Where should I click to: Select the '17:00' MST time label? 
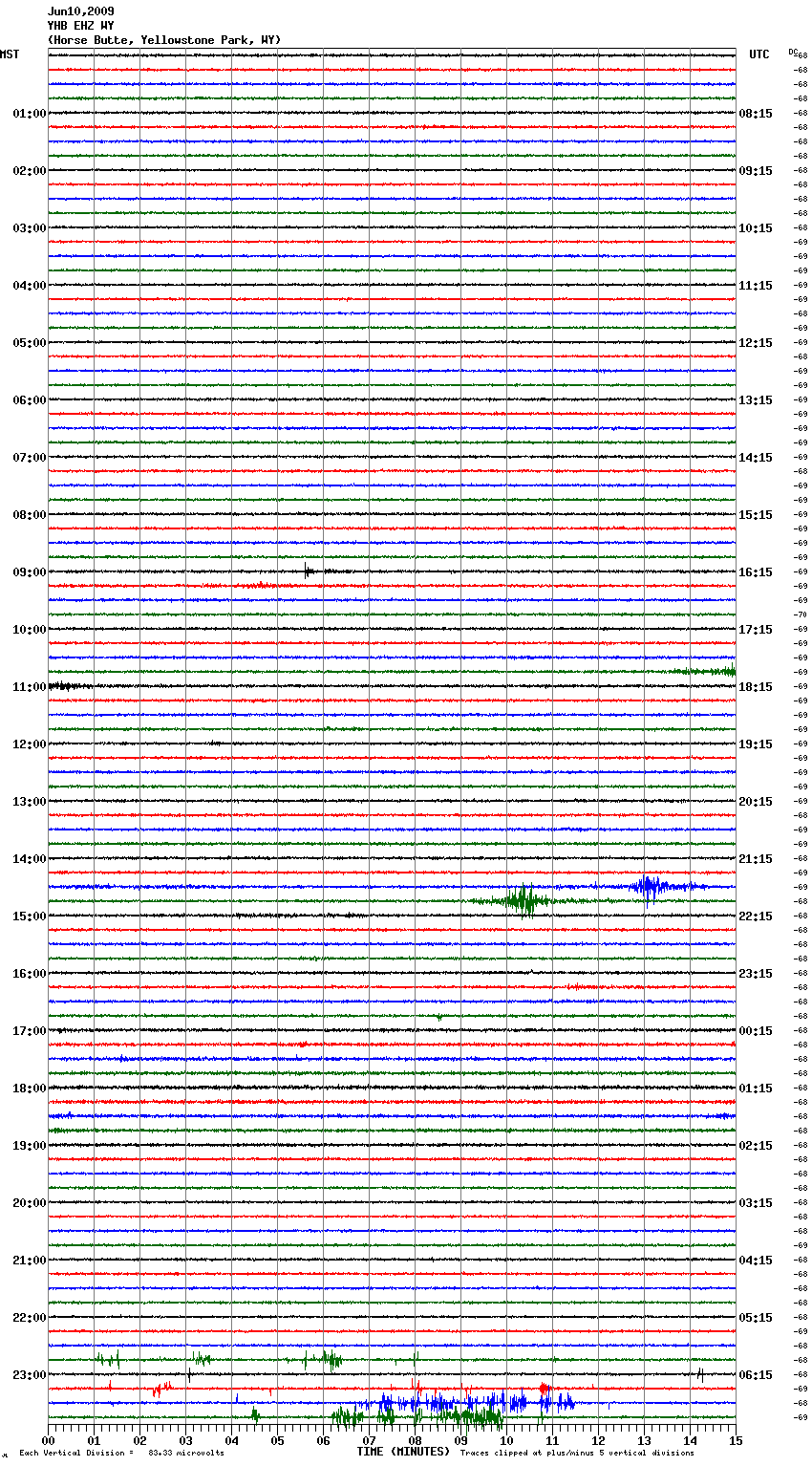[x=30, y=1031]
